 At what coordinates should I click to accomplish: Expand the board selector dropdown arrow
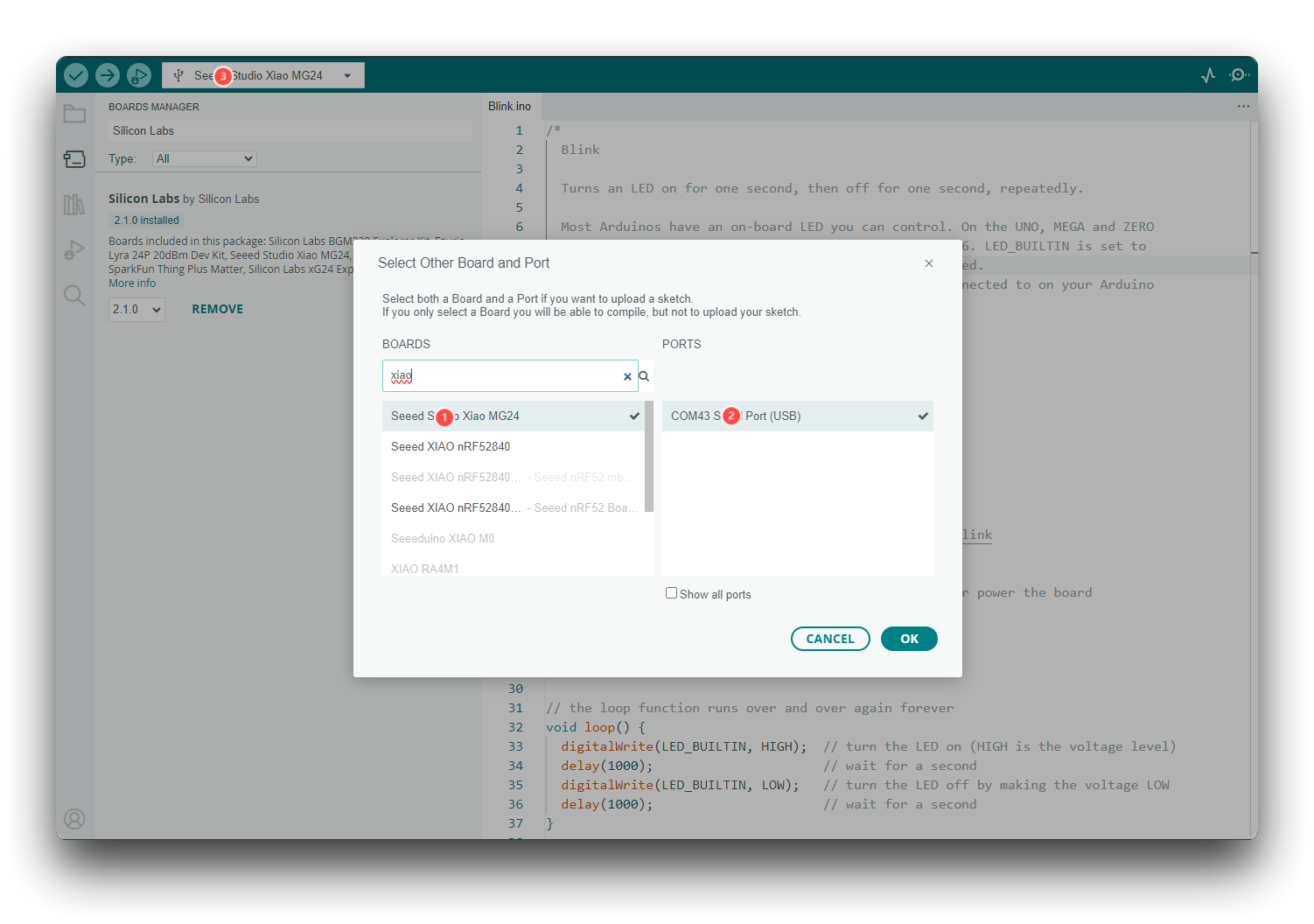point(347,75)
